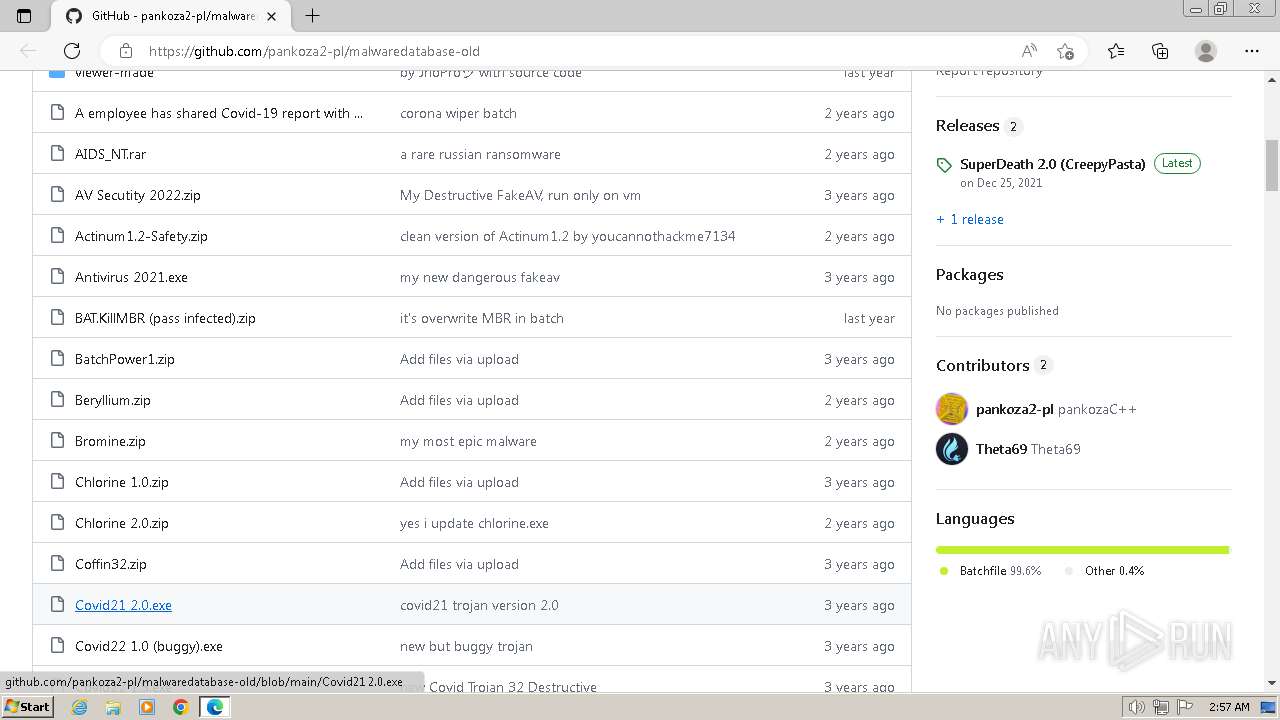This screenshot has height=720, width=1280.
Task: Open the A employee has shared Covid-19 report file
Action: pos(219,113)
